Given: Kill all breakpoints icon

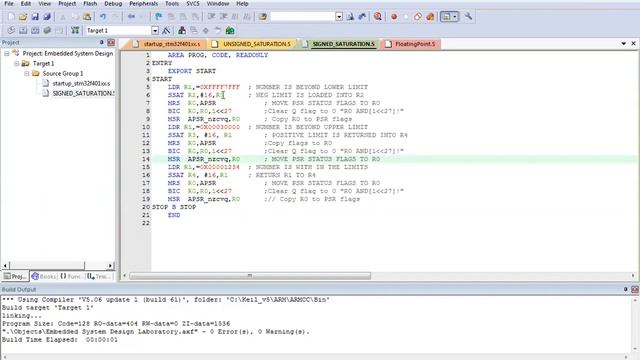Looking at the screenshot, I should click(430, 17).
